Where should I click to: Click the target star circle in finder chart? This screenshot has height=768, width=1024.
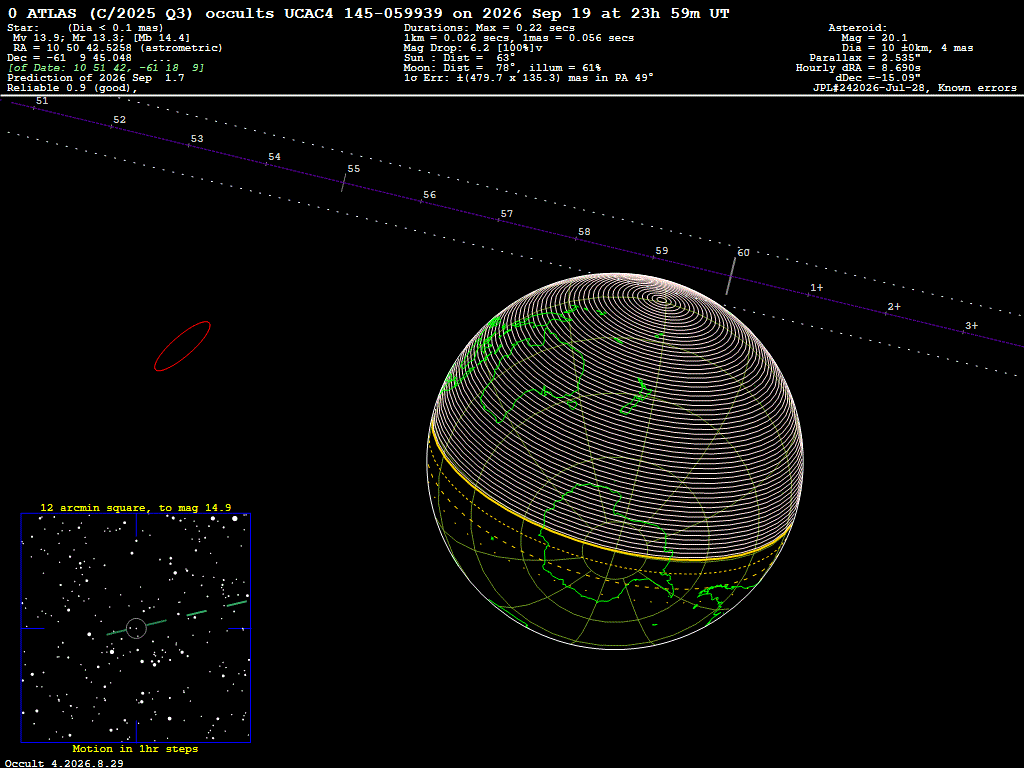click(136, 628)
